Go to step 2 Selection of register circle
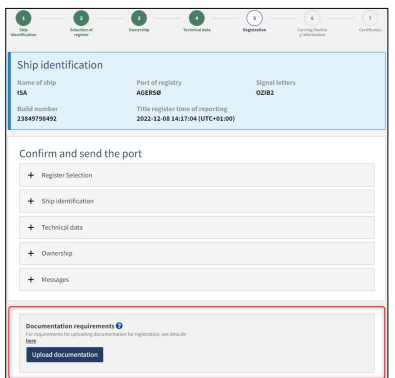This screenshot has width=395, height=378. point(81,18)
